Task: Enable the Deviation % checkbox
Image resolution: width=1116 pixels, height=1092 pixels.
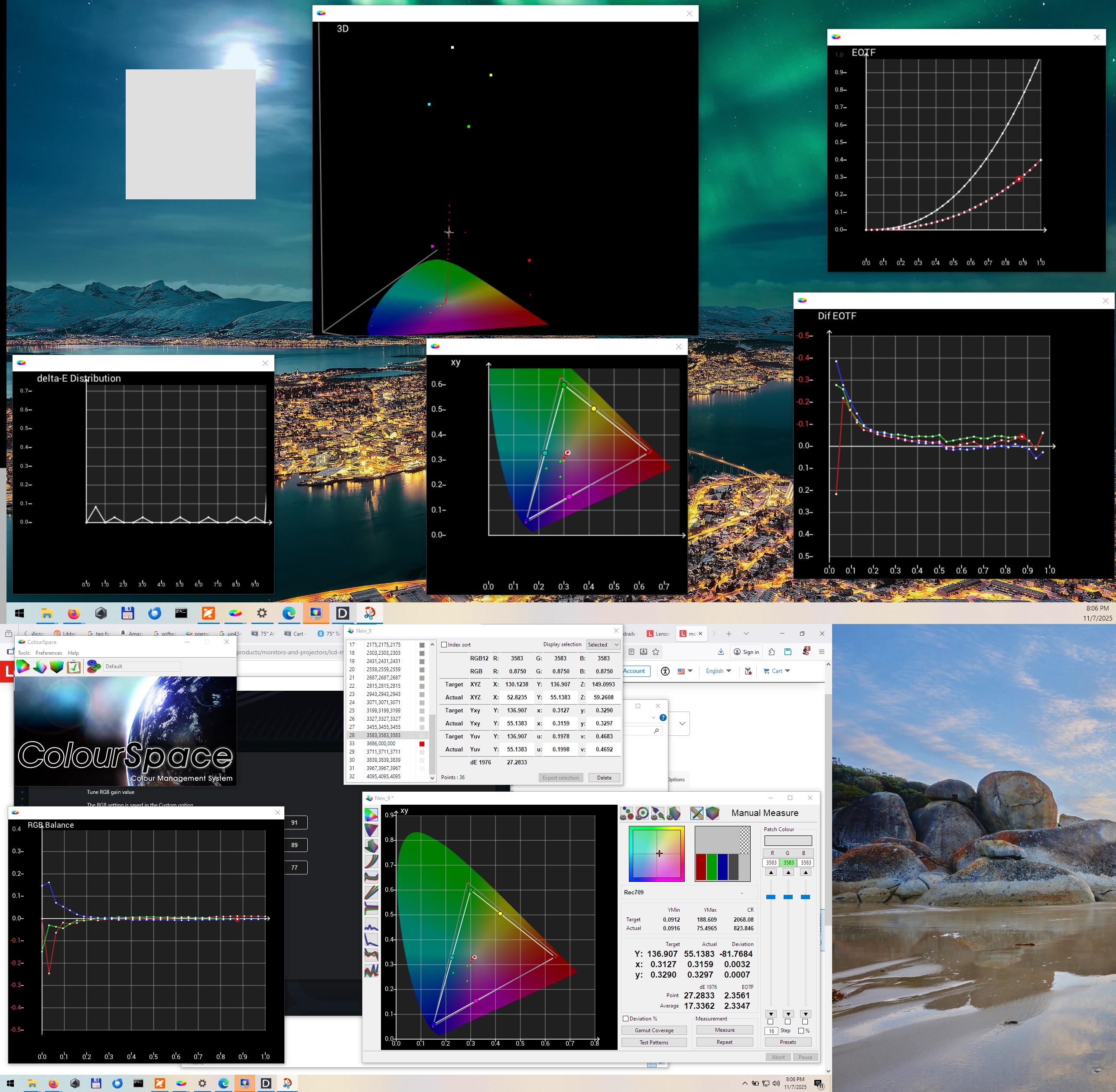Action: click(x=626, y=1019)
